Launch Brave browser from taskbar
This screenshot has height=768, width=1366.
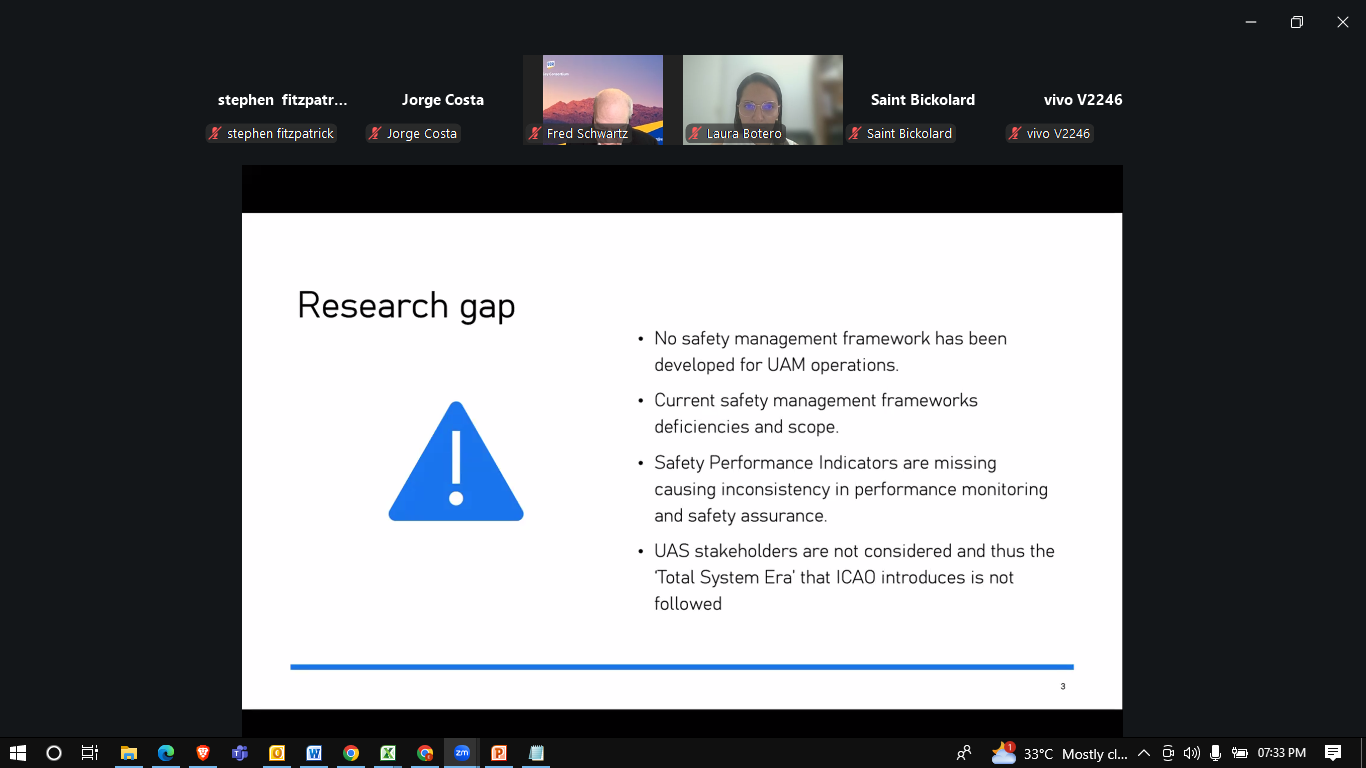point(203,753)
